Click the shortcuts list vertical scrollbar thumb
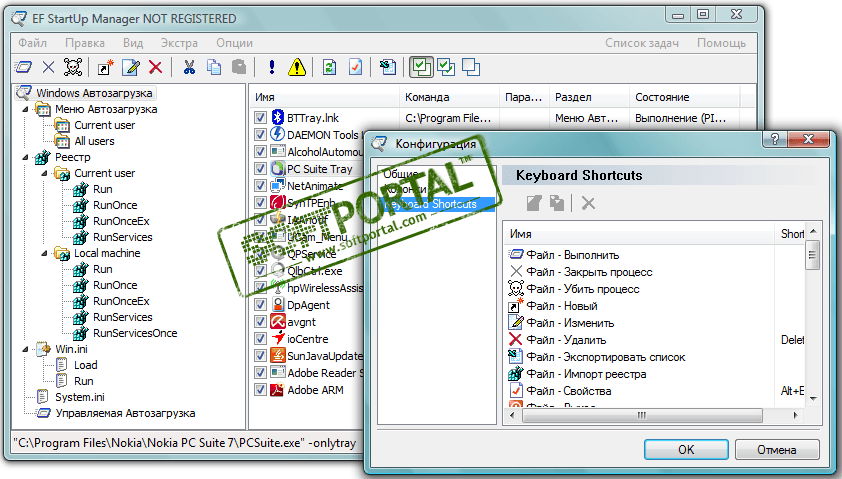 (x=812, y=255)
